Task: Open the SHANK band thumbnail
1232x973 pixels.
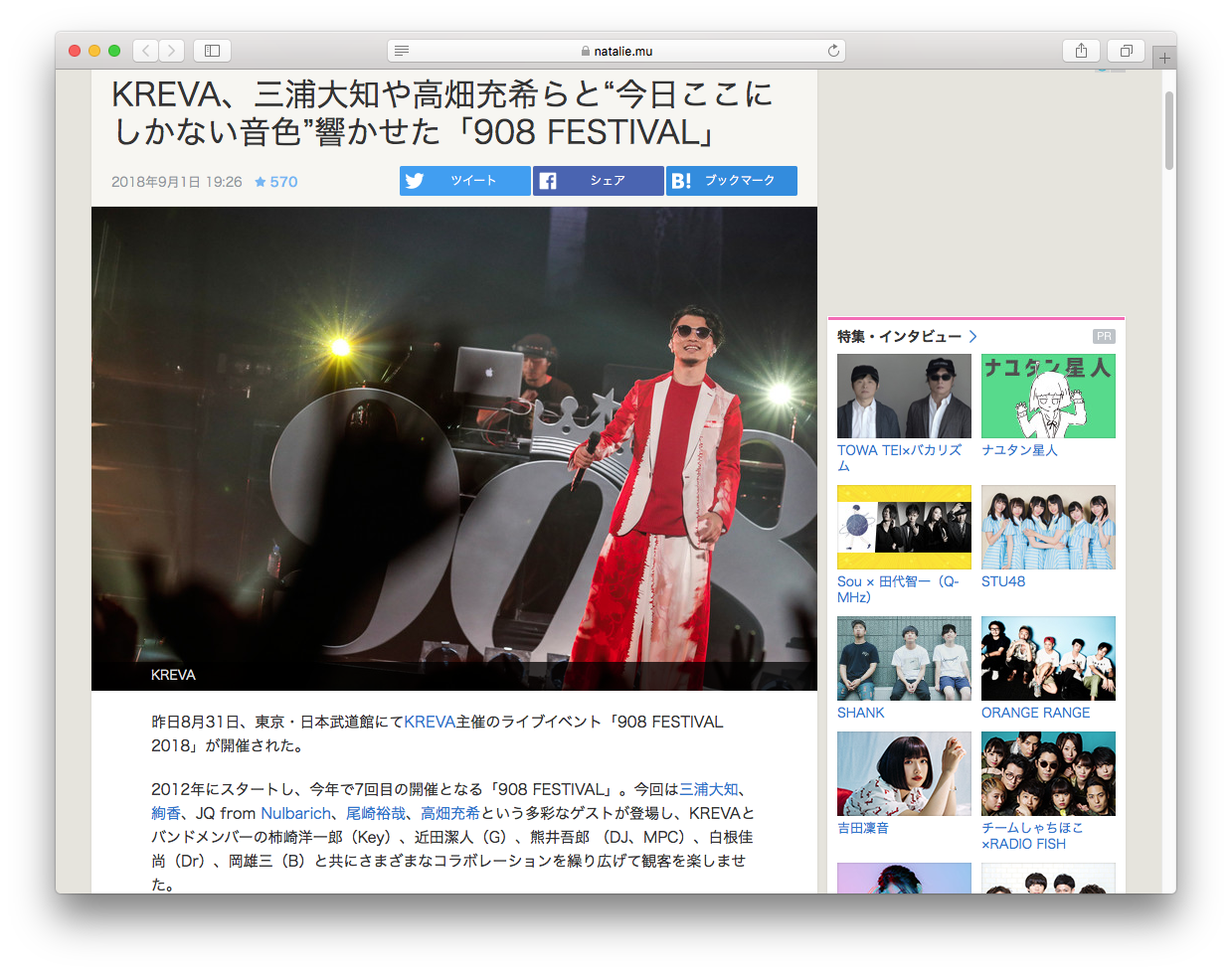Action: pos(904,659)
